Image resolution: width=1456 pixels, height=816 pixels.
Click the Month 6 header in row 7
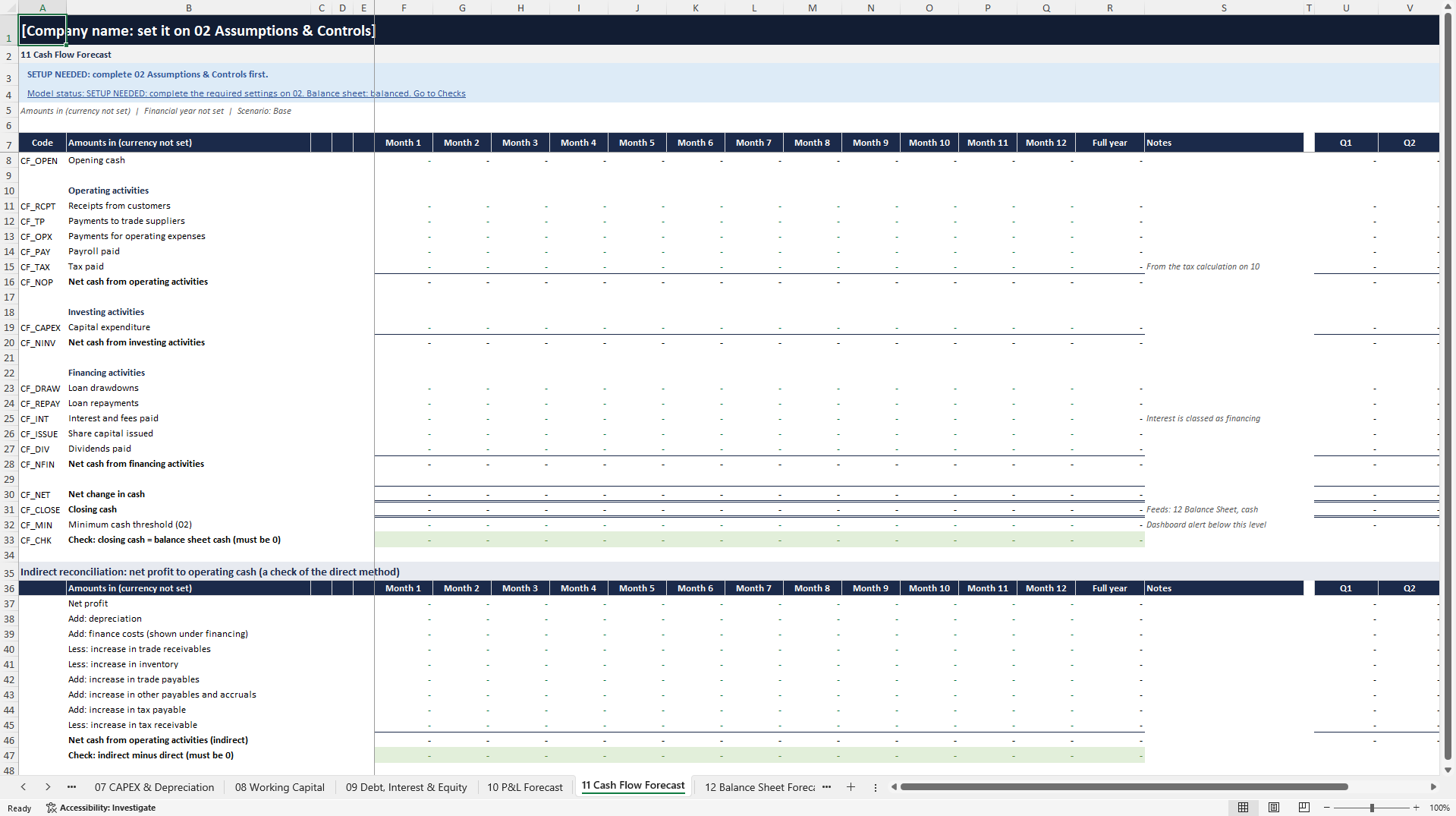[695, 143]
